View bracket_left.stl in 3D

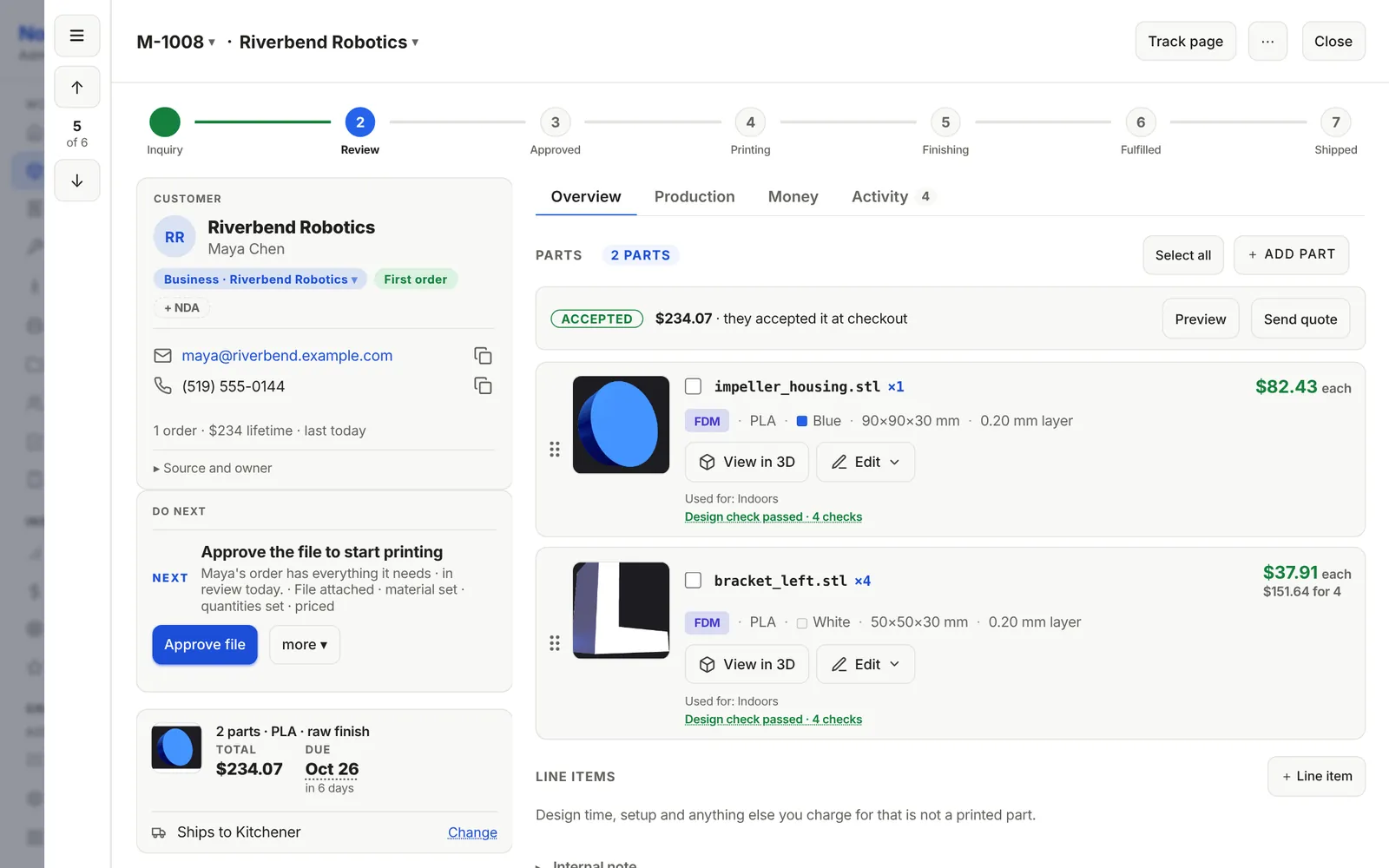click(x=747, y=664)
